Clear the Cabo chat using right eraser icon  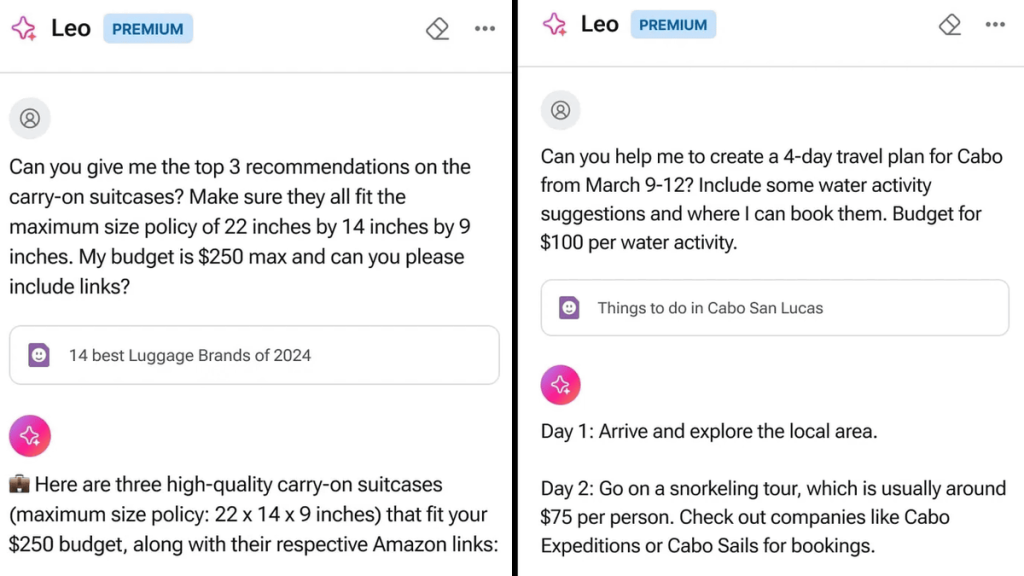[951, 24]
